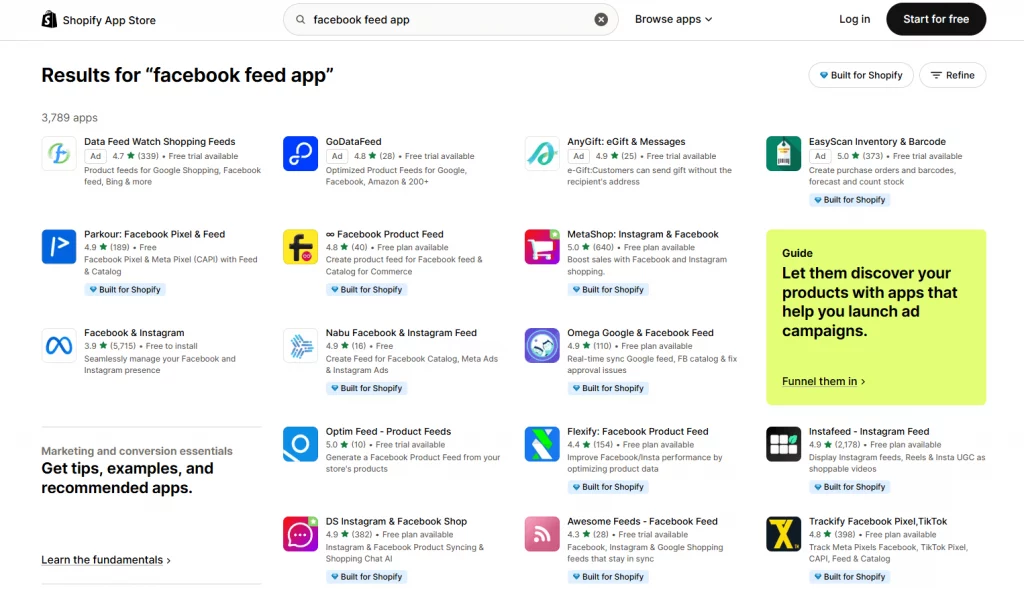Open the Parkour Facebook Pixel icon

coord(59,247)
